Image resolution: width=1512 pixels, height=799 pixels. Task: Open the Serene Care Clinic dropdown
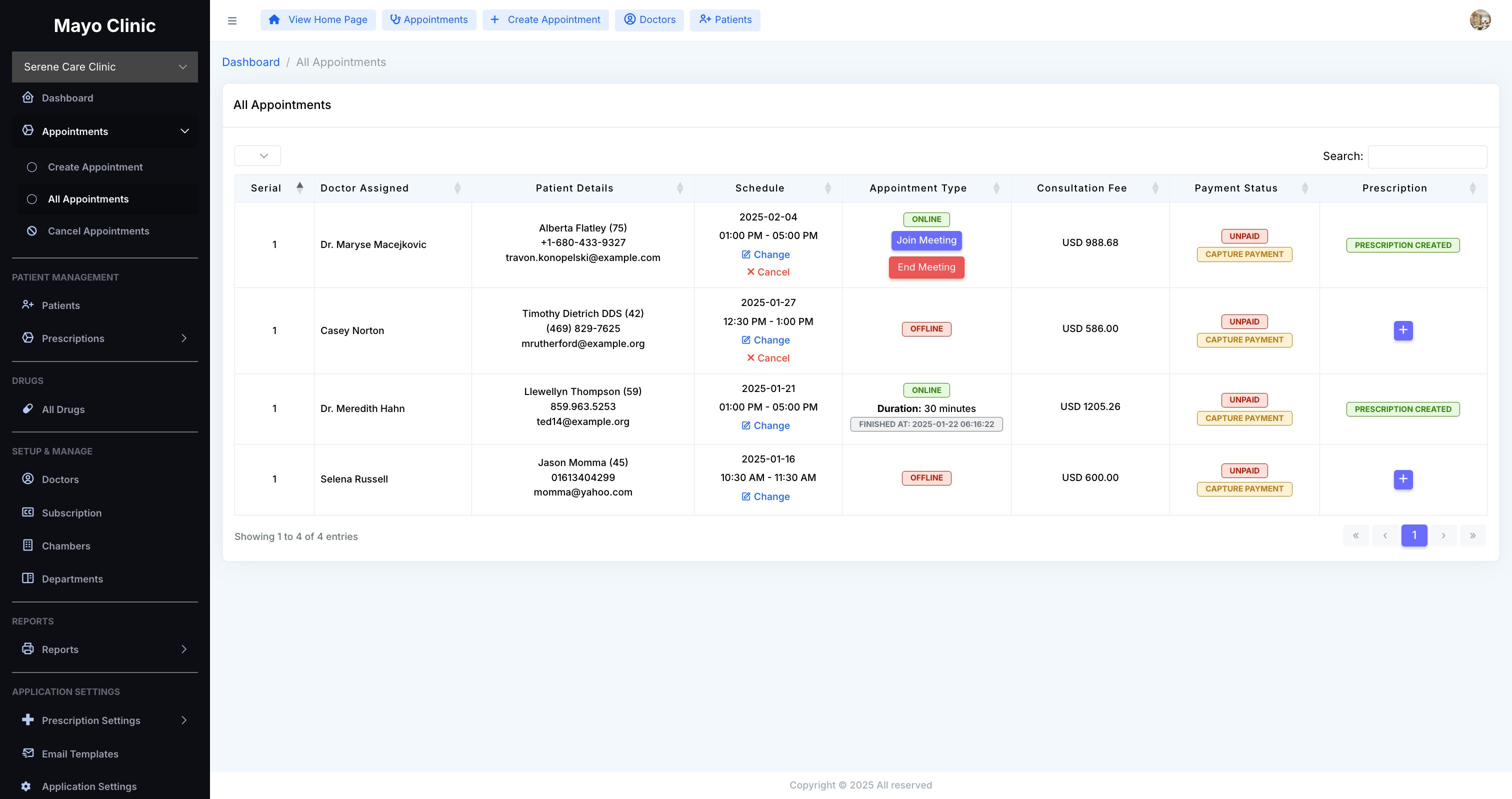click(x=104, y=67)
